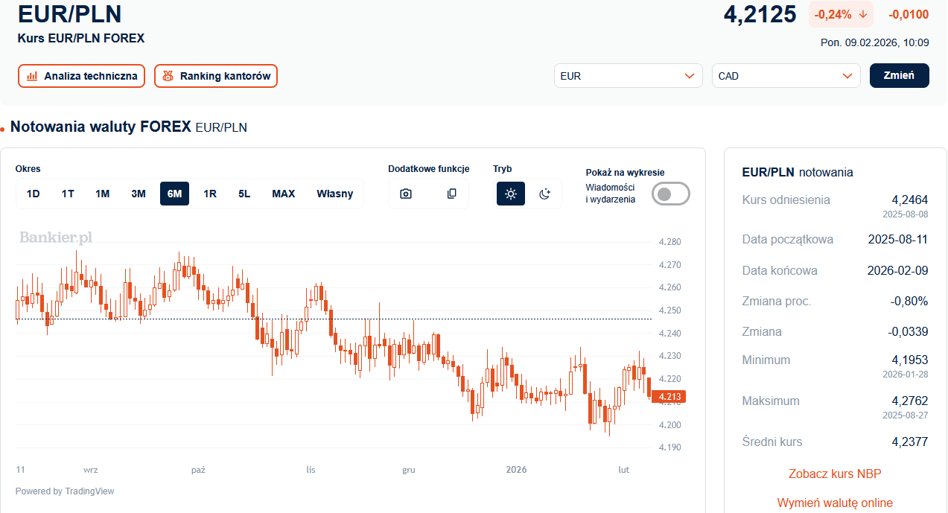The width and height of the screenshot is (948, 513).
Task: Click the Powered by TradingView link
Action: click(x=65, y=491)
